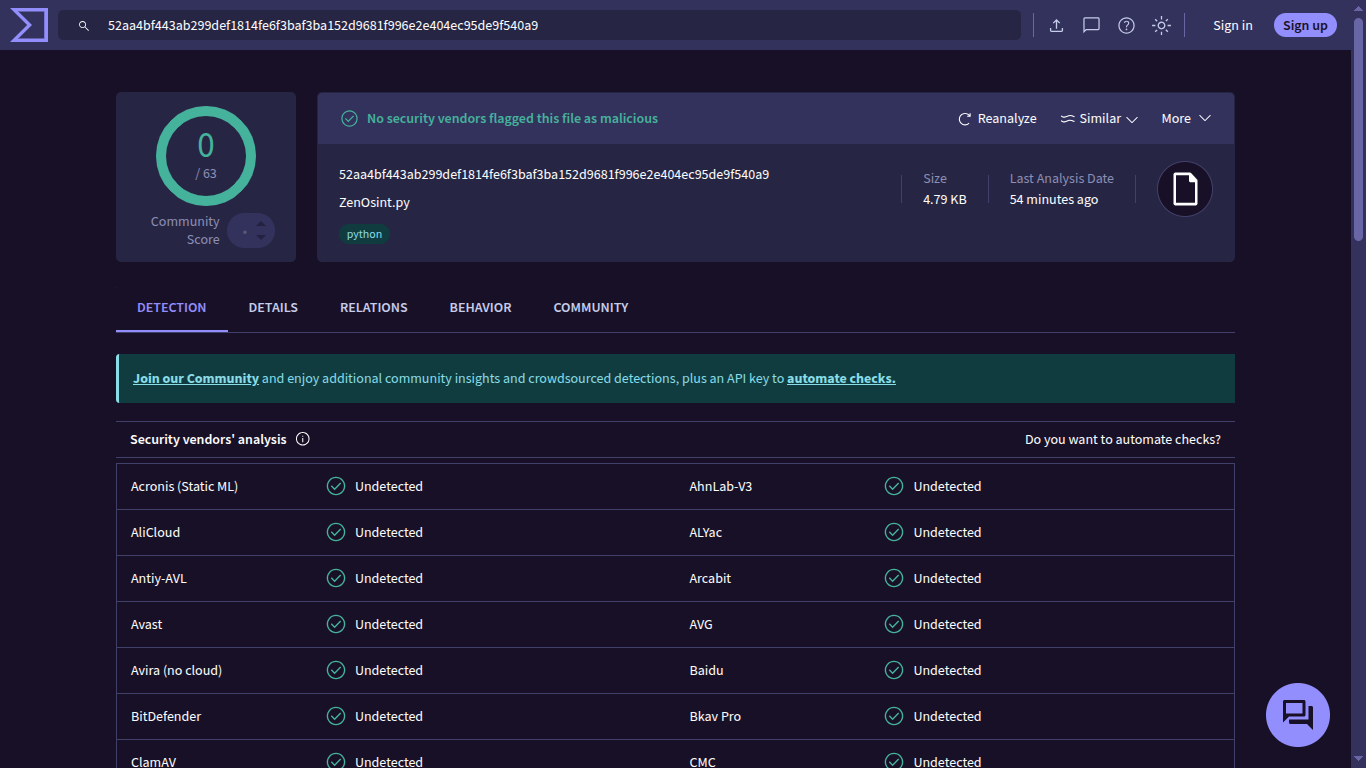Click the python tag chip
1366x768 pixels.
(364, 234)
